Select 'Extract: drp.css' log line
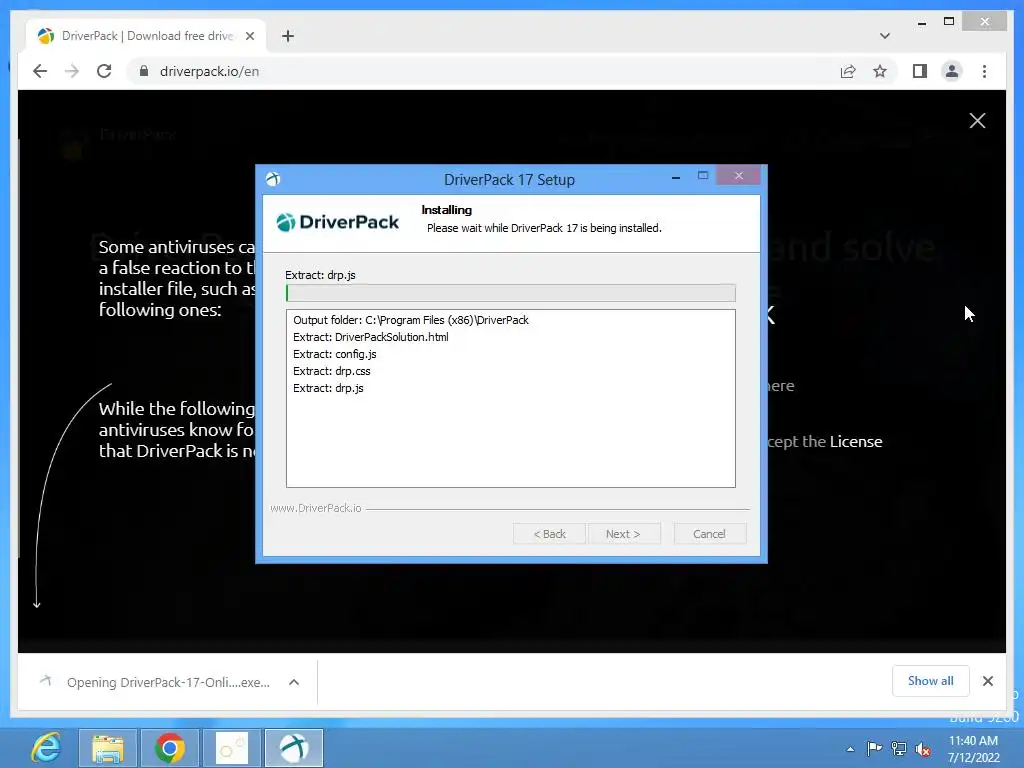 (x=332, y=371)
